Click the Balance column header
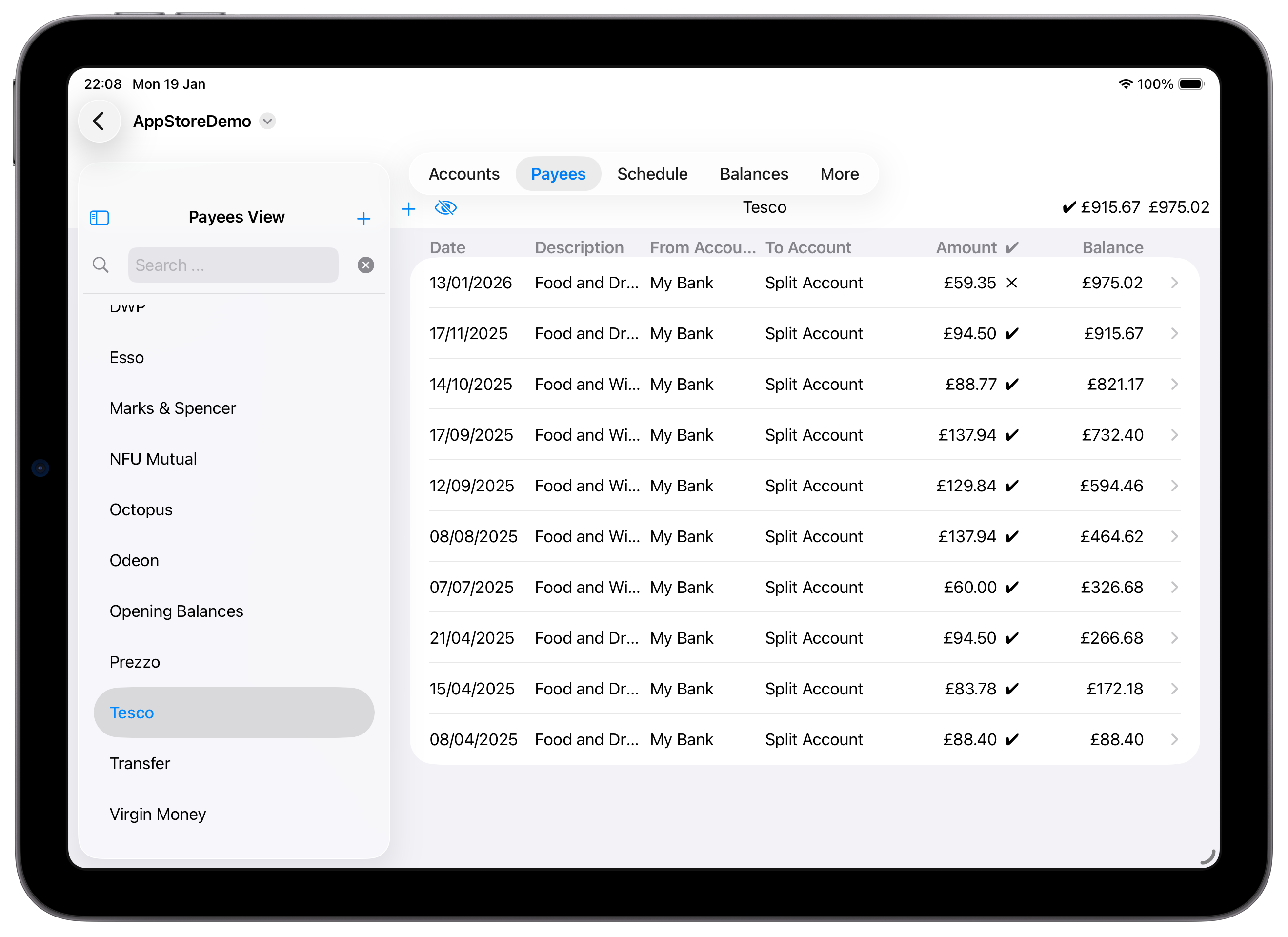The height and width of the screenshot is (937, 1288). (x=1112, y=248)
